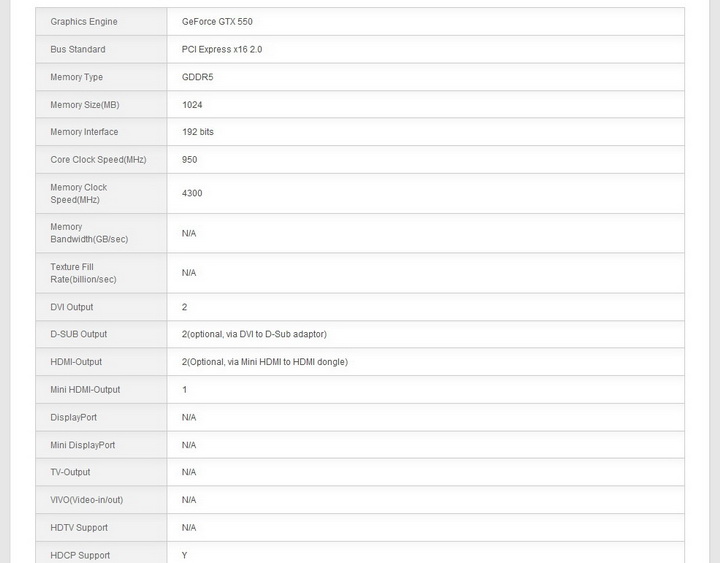This screenshot has height=563, width=720.
Task: Select the PCI Express x16 2.0 text
Action: click(222, 49)
